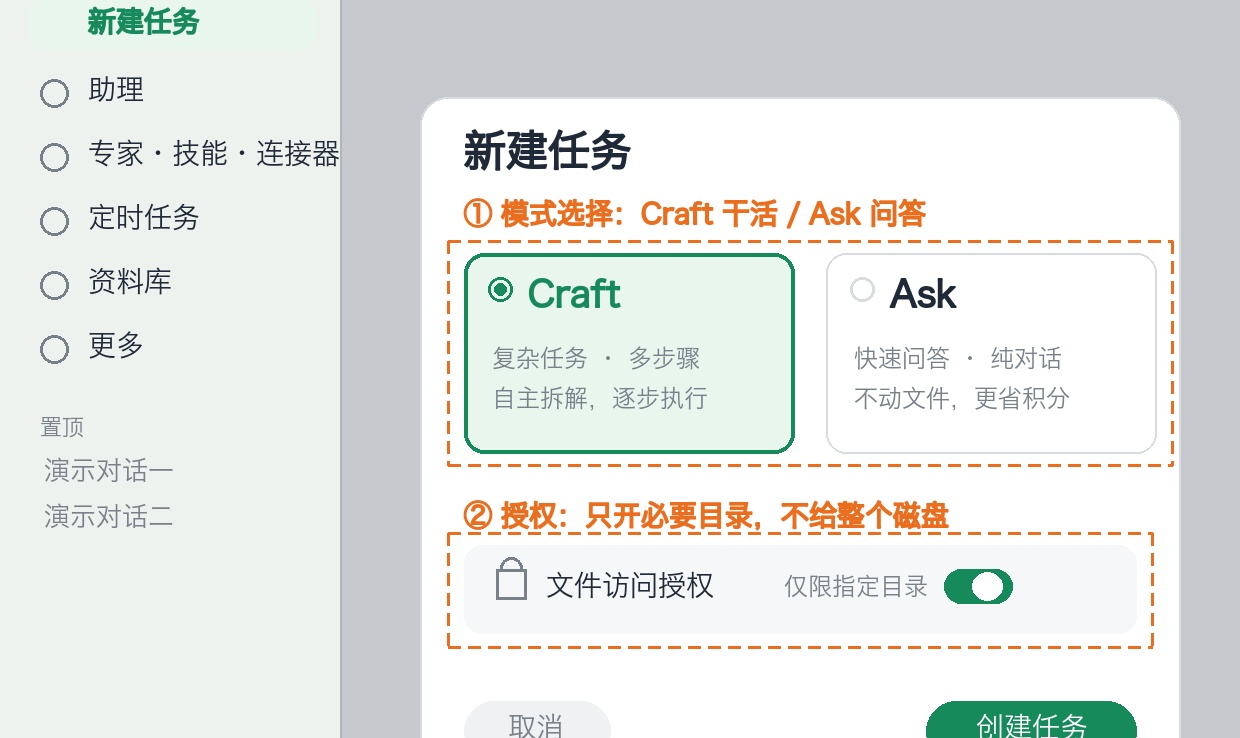Go to 专家·技能·连接器 sidebar entry
This screenshot has width=1240, height=738.
(214, 154)
